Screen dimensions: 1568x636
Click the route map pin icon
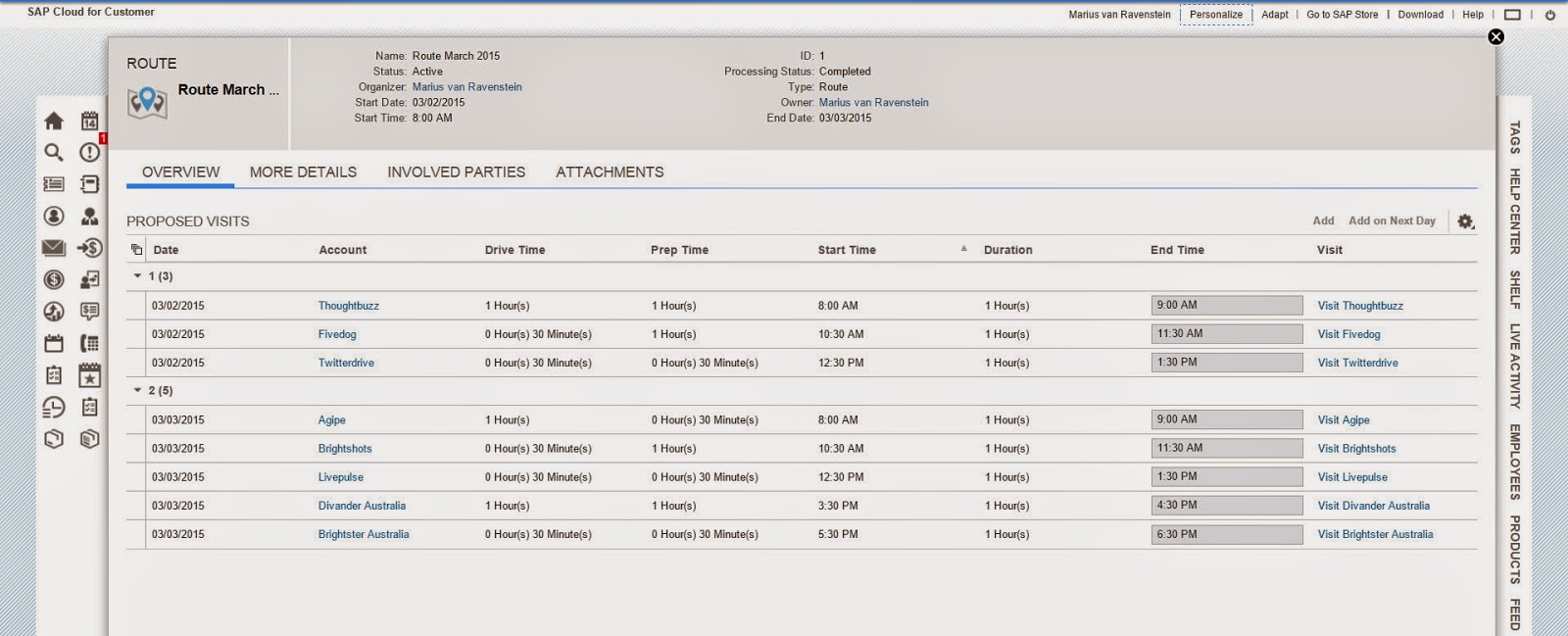click(x=147, y=102)
